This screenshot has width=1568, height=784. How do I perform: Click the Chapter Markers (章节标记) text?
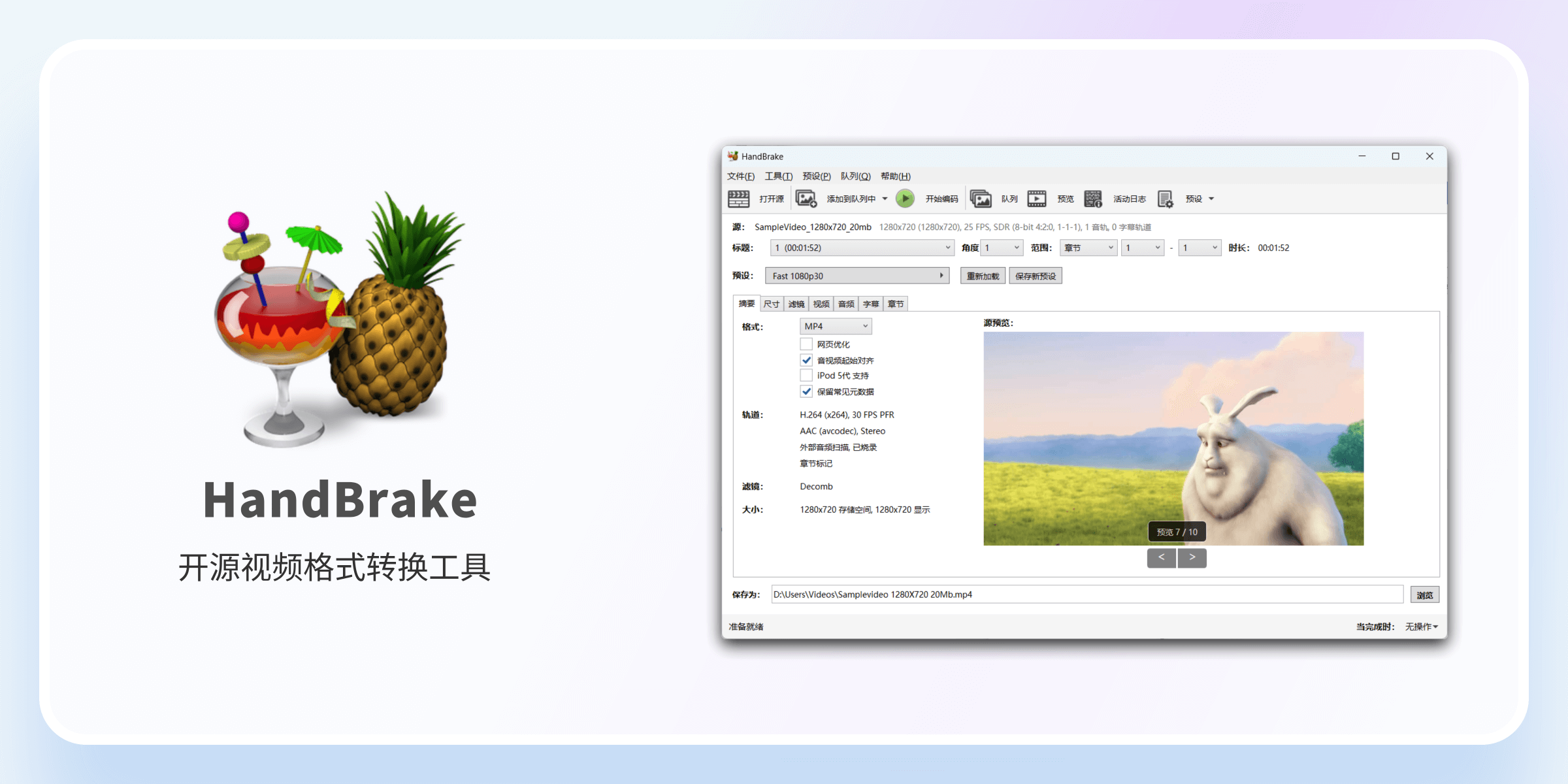tap(816, 464)
